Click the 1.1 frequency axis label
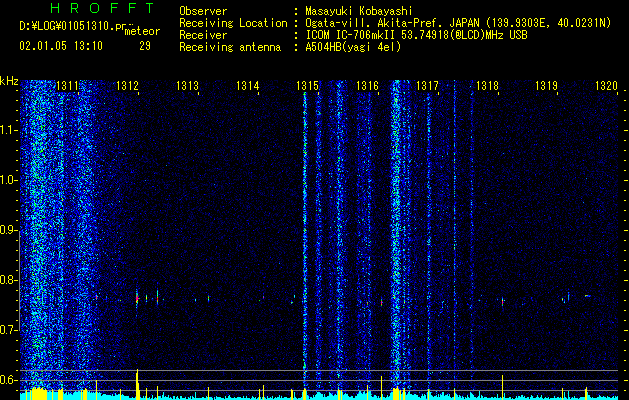The width and height of the screenshot is (629, 400). [9, 130]
